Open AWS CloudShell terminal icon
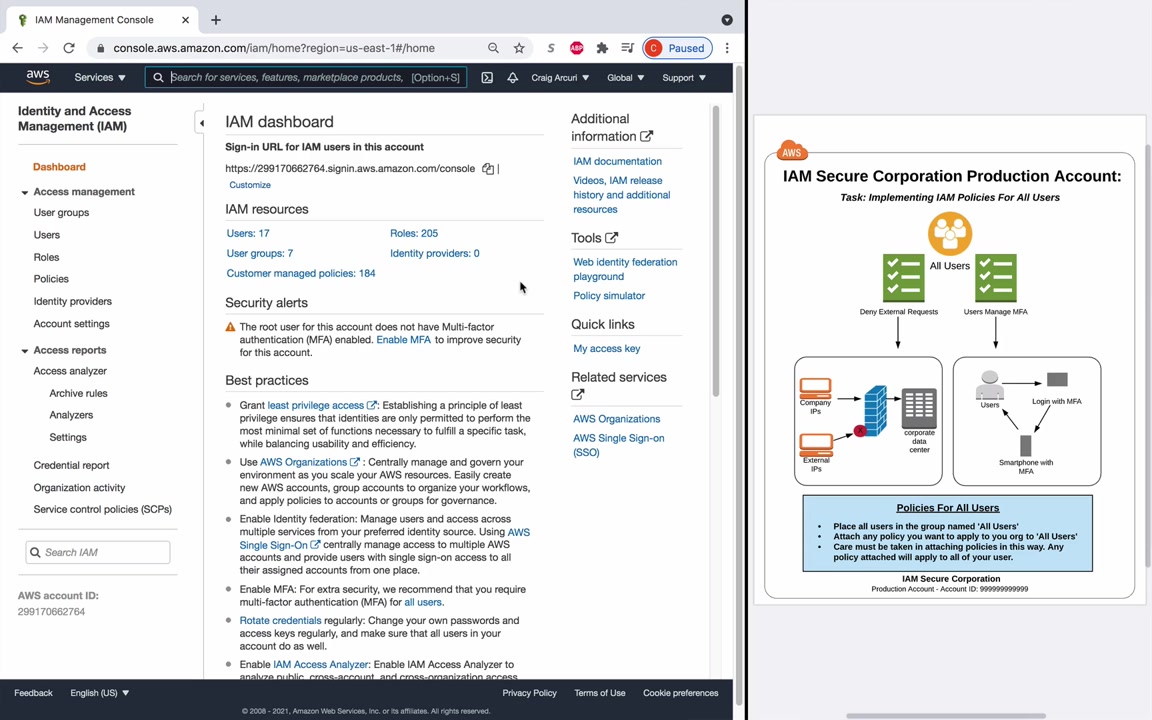This screenshot has width=1152, height=720. point(487,77)
